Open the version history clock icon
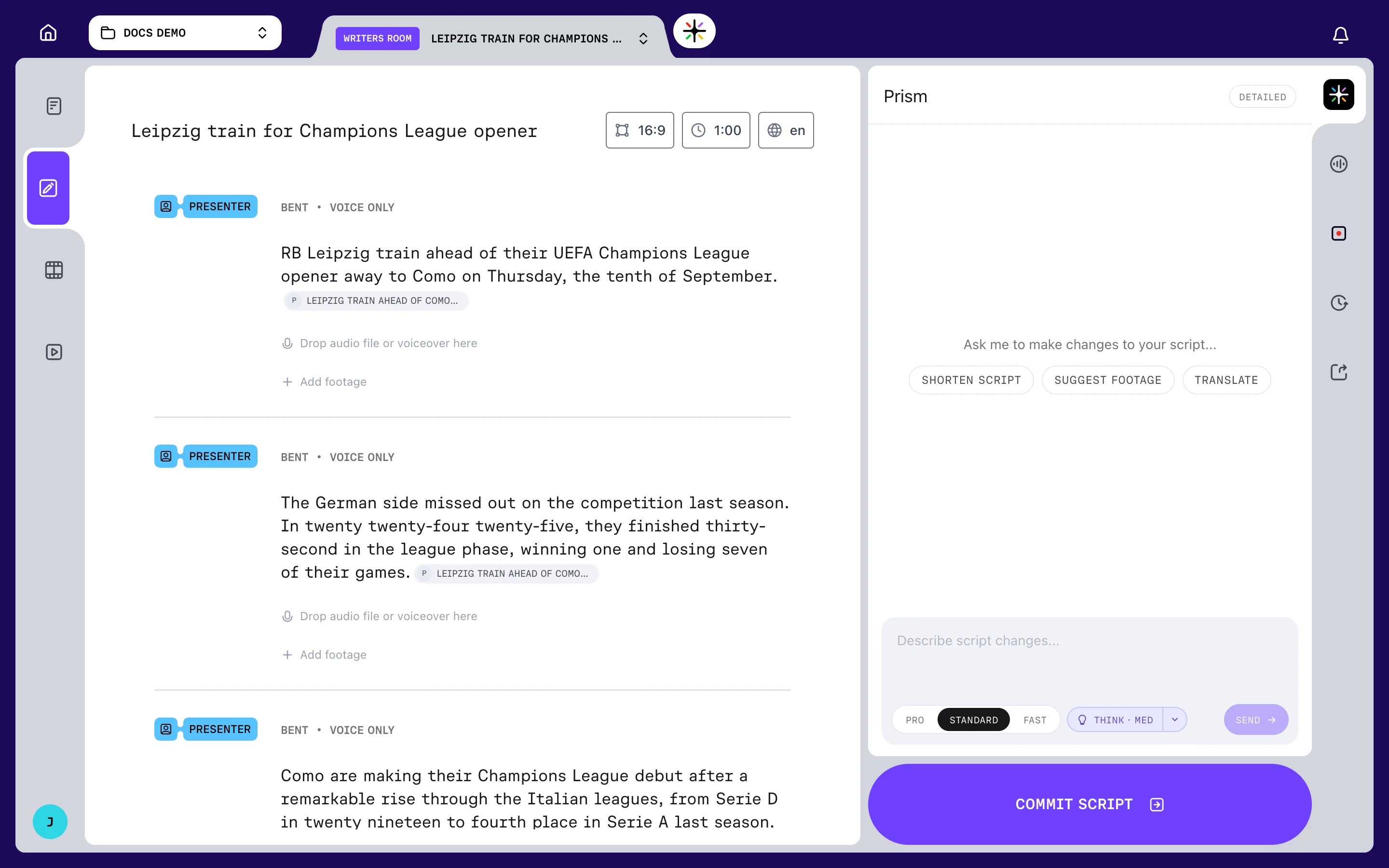 [1338, 303]
